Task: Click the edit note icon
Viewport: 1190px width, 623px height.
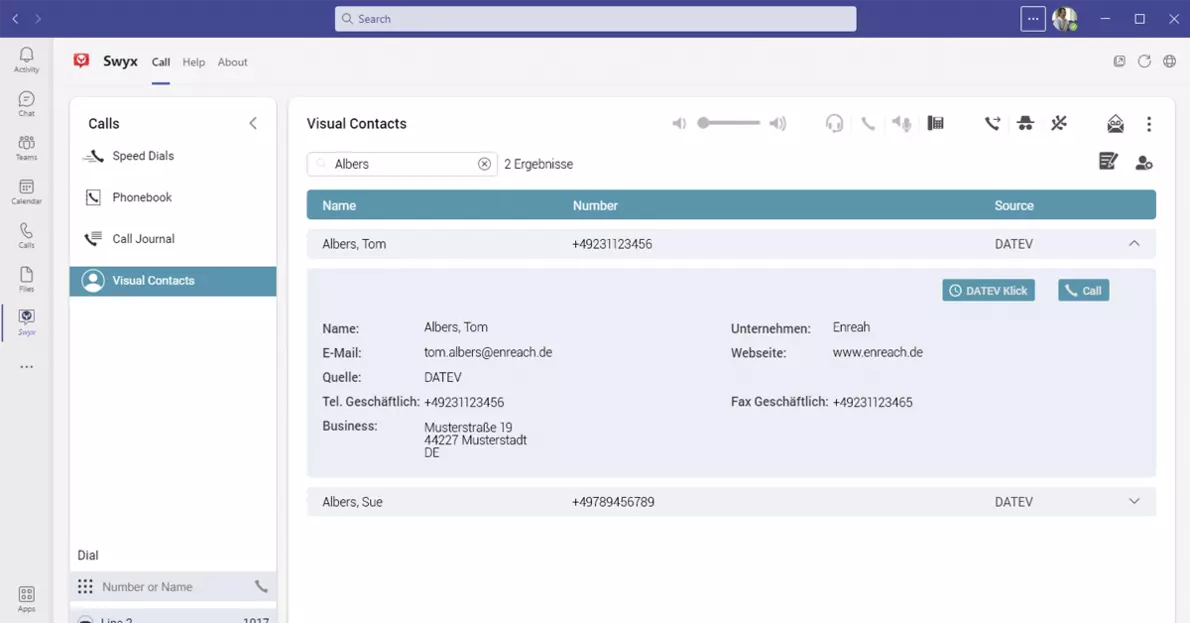Action: (1108, 162)
